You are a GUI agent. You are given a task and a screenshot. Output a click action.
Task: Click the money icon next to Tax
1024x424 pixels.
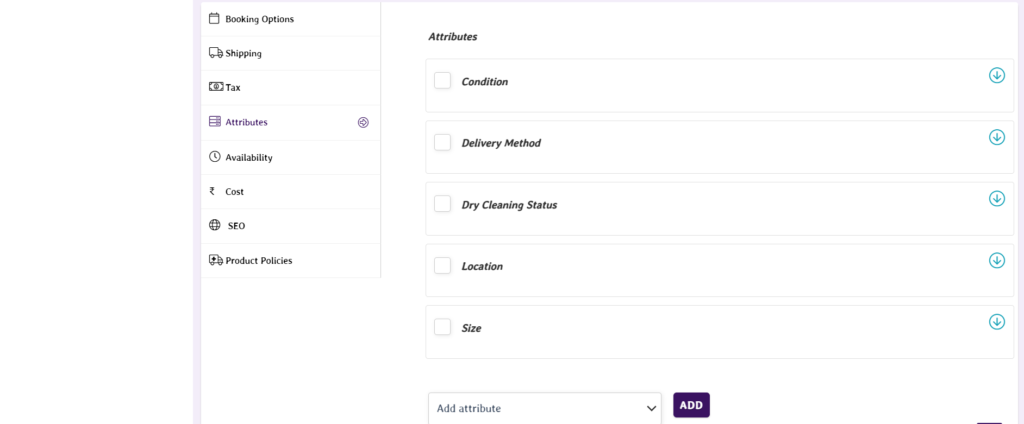click(215, 87)
